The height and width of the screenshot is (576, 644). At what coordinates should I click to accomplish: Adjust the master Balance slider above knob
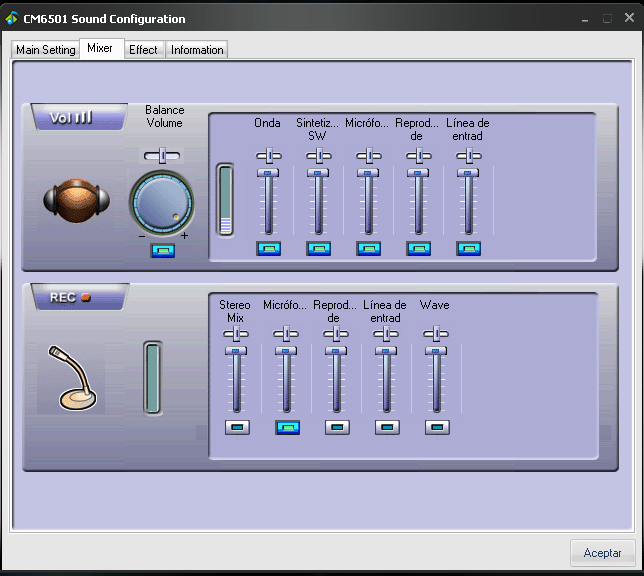click(162, 156)
